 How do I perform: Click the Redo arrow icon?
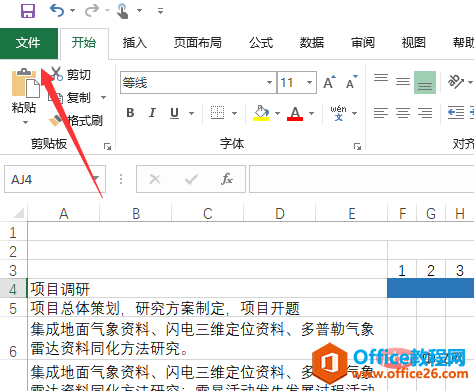pyautogui.click(x=91, y=11)
